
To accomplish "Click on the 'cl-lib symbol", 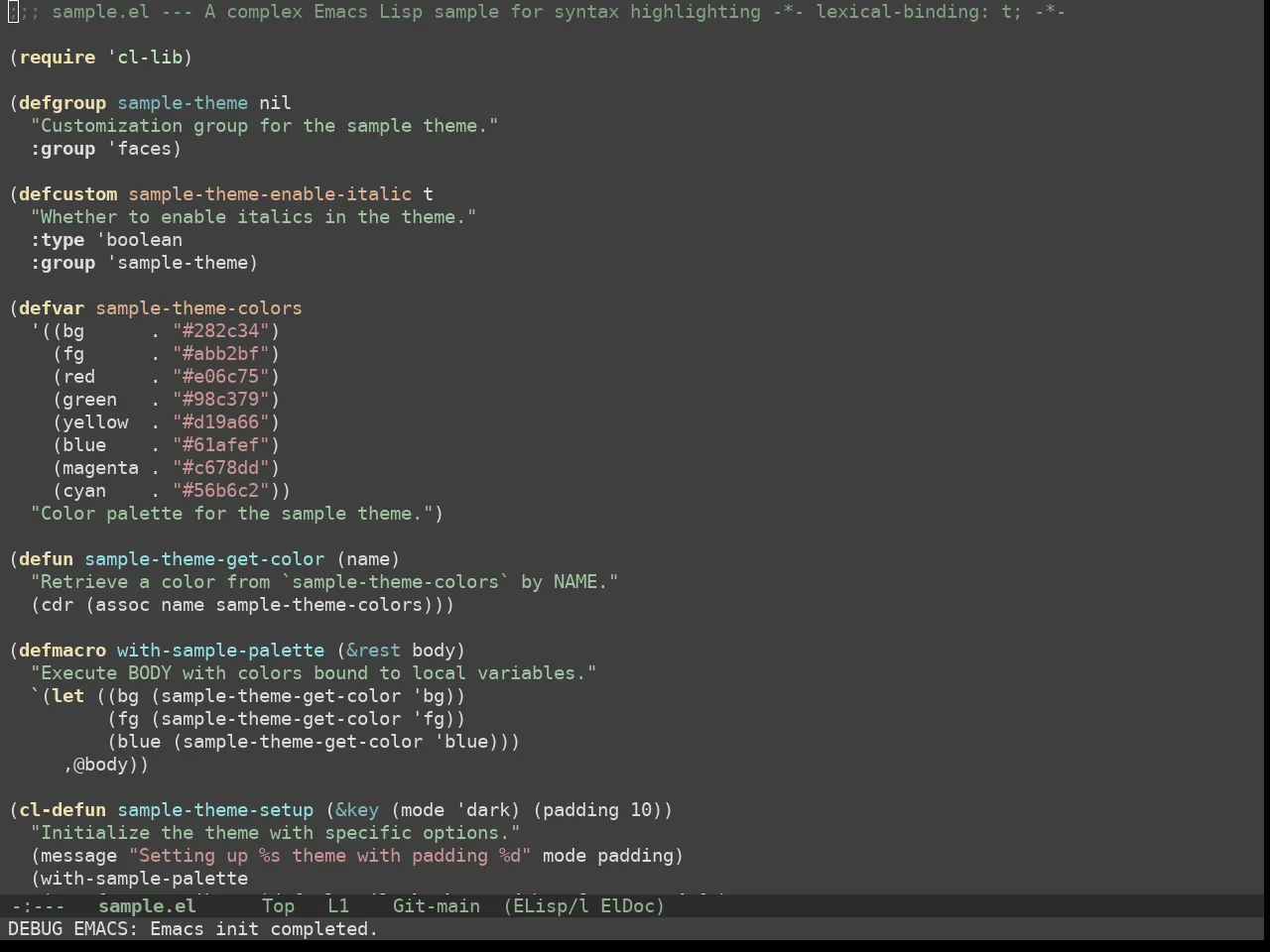I will tap(144, 58).
